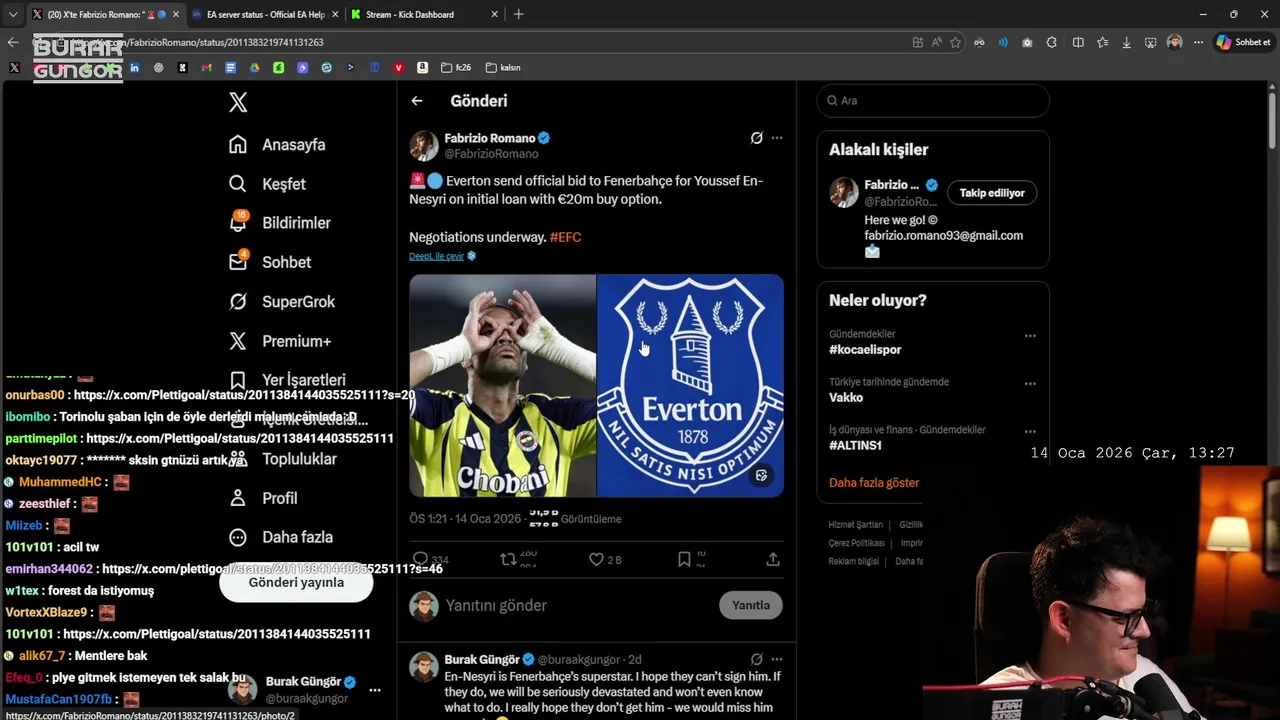Click the Ara search box

[933, 101]
